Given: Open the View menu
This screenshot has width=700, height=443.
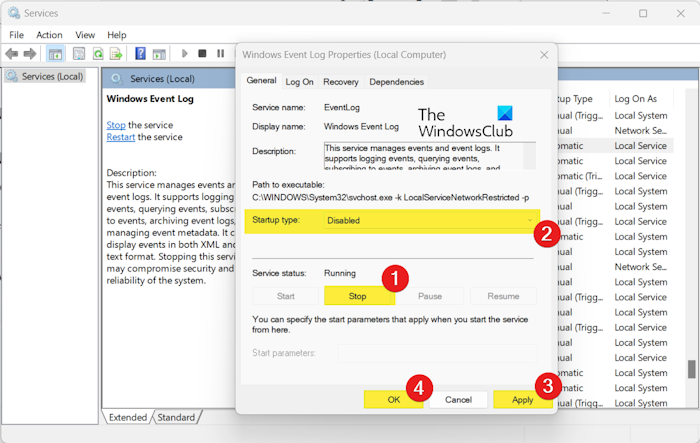Looking at the screenshot, I should coord(85,35).
